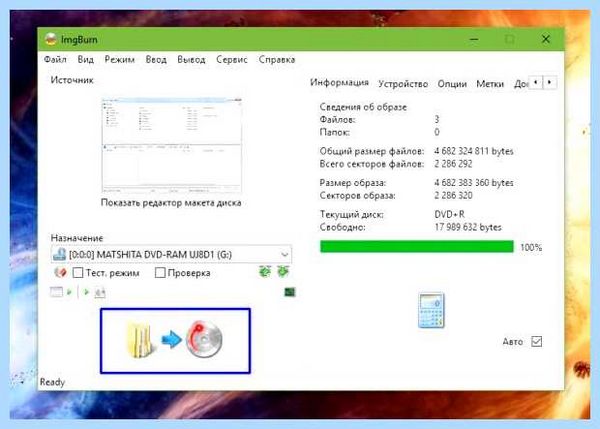This screenshot has width=600, height=429.
Task: Click the ImgBurn app icon in title bar
Action: coord(51,39)
